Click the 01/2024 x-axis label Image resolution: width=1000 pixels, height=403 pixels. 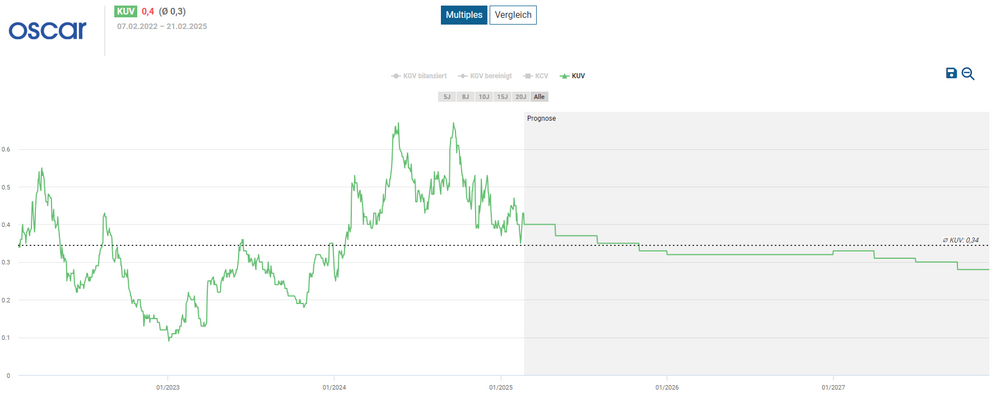point(334,387)
